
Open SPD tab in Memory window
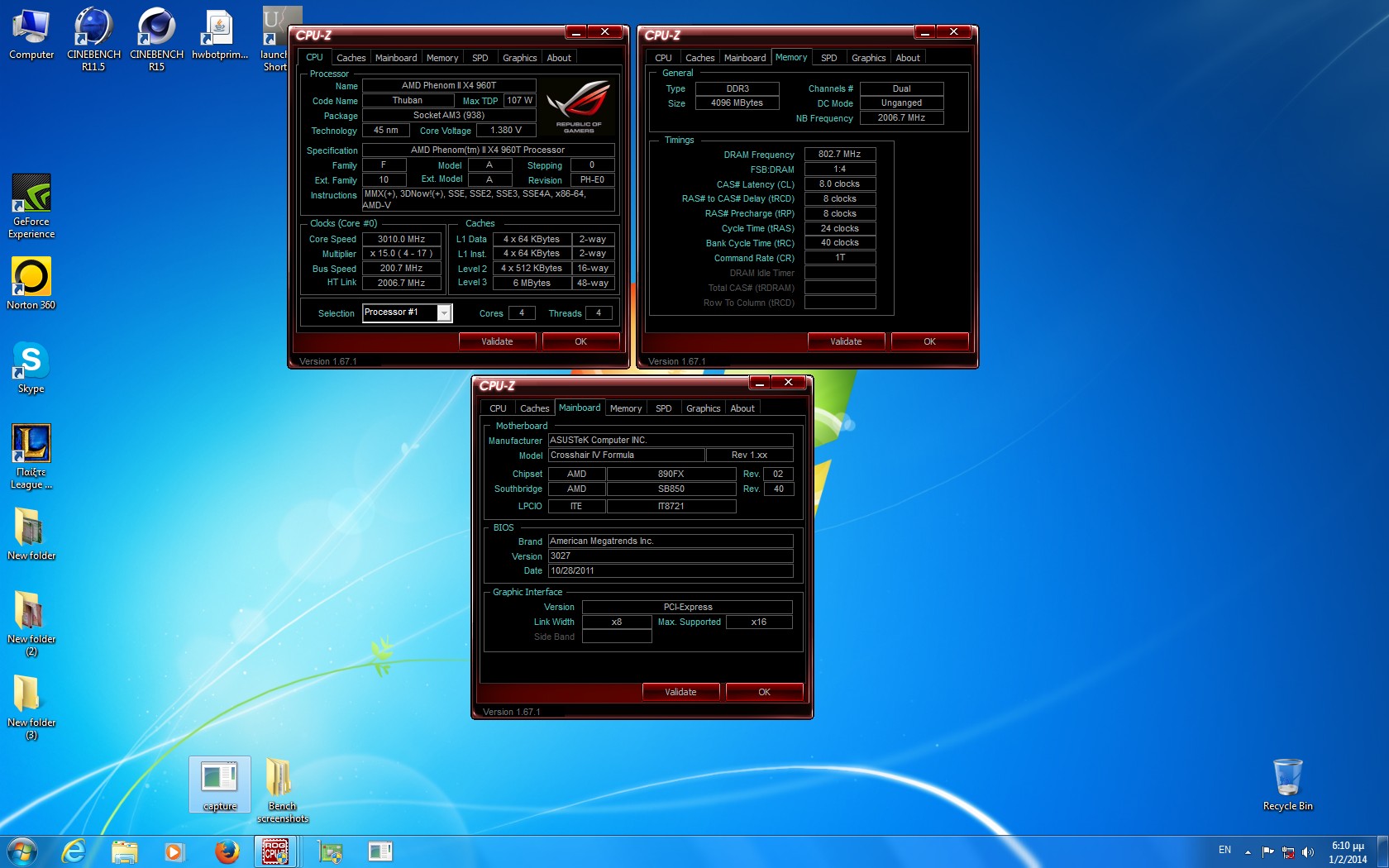[x=829, y=58]
